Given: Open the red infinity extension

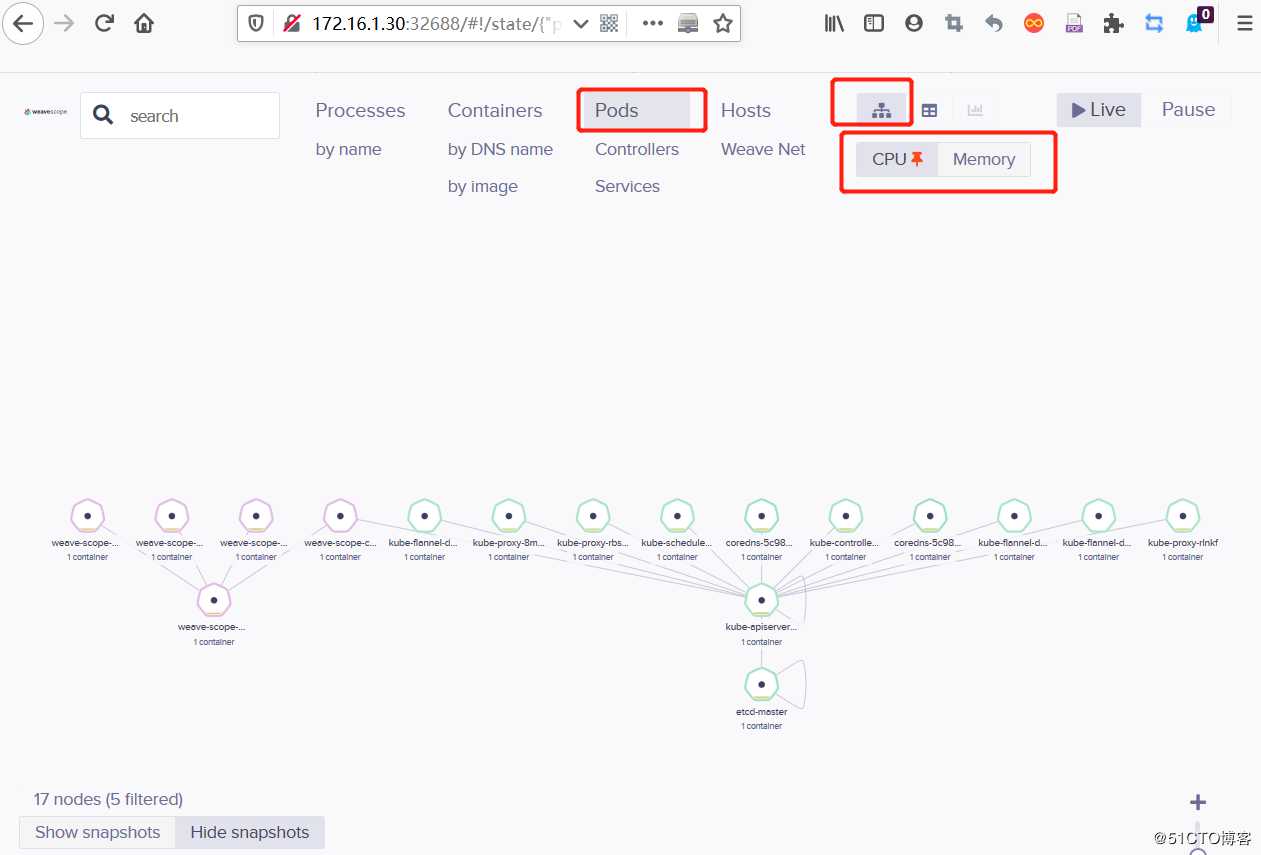Looking at the screenshot, I should coord(1034,24).
